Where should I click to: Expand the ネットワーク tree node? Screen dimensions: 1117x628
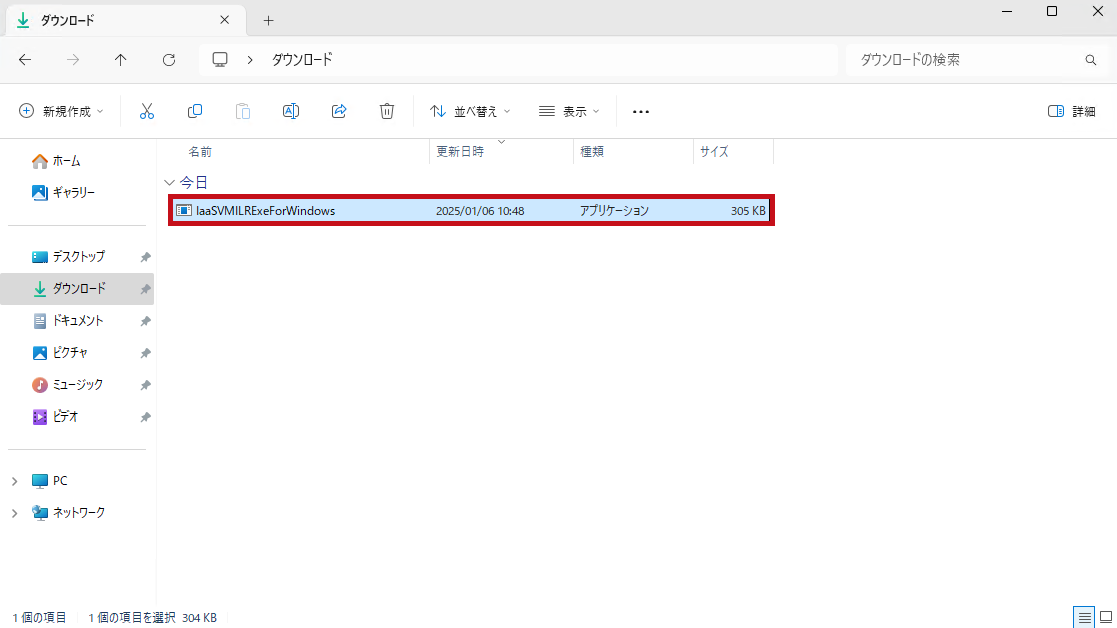pos(14,513)
